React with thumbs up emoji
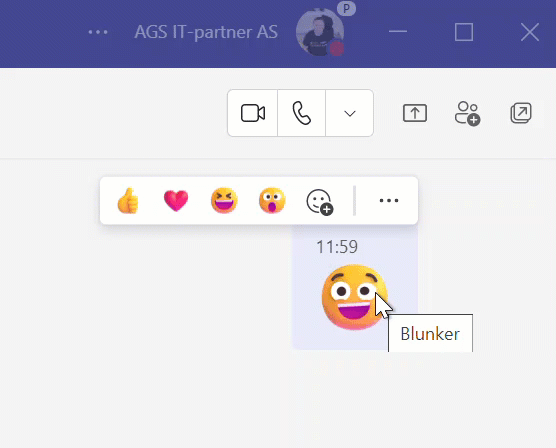The height and width of the screenshot is (448, 556). click(x=128, y=200)
